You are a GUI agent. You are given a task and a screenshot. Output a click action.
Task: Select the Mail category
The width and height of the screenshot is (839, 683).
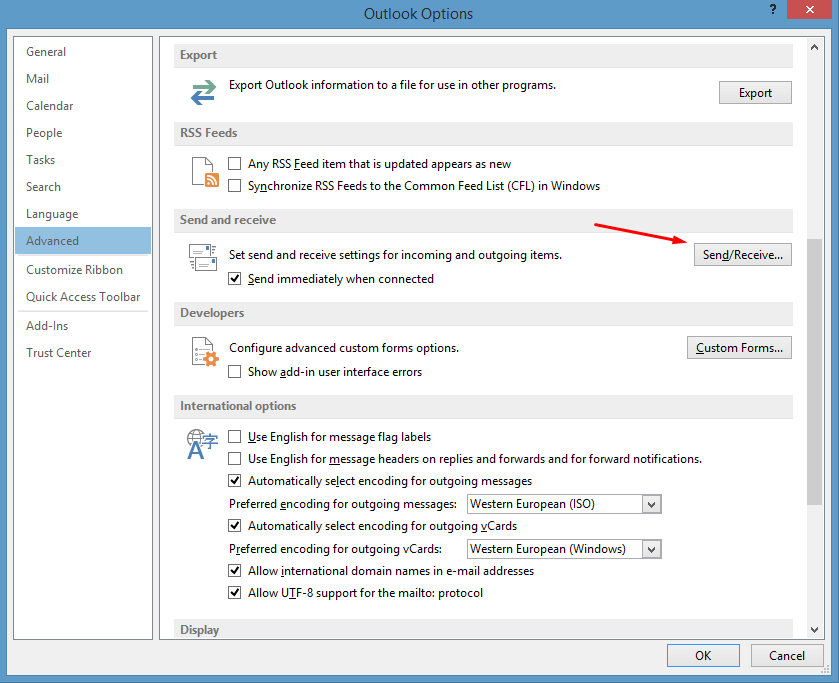tap(83, 79)
